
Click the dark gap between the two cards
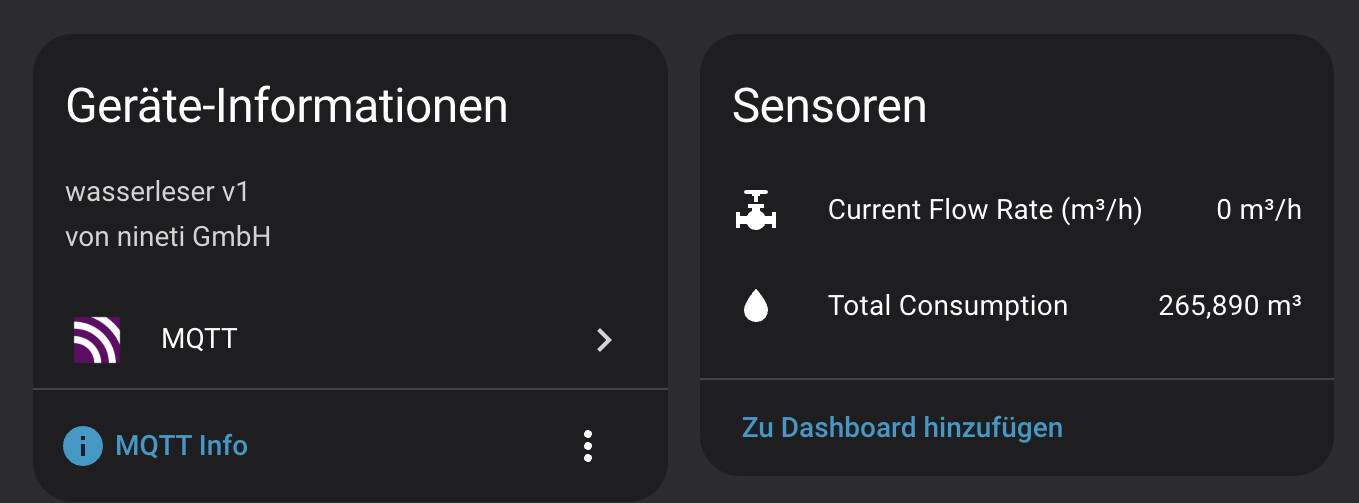pyautogui.click(x=684, y=250)
